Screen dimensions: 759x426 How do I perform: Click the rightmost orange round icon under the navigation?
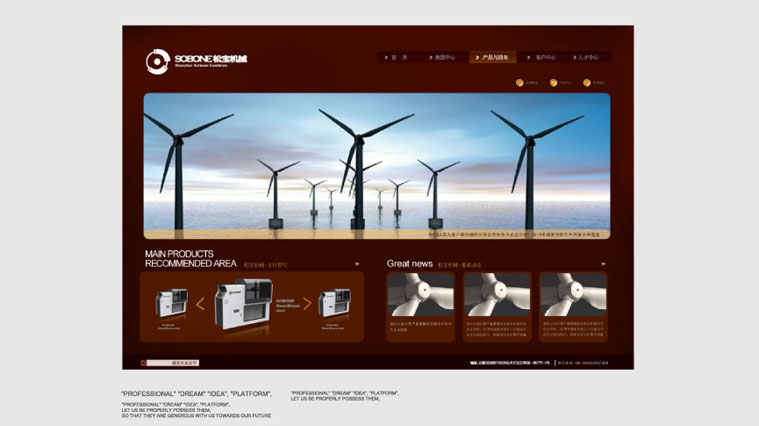(587, 83)
